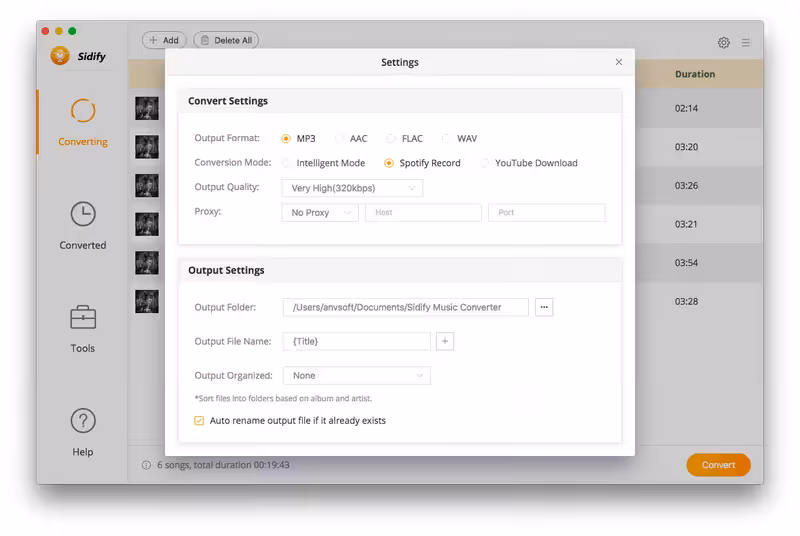Open the Help question mark icon
This screenshot has height=536, width=800.
pyautogui.click(x=83, y=421)
